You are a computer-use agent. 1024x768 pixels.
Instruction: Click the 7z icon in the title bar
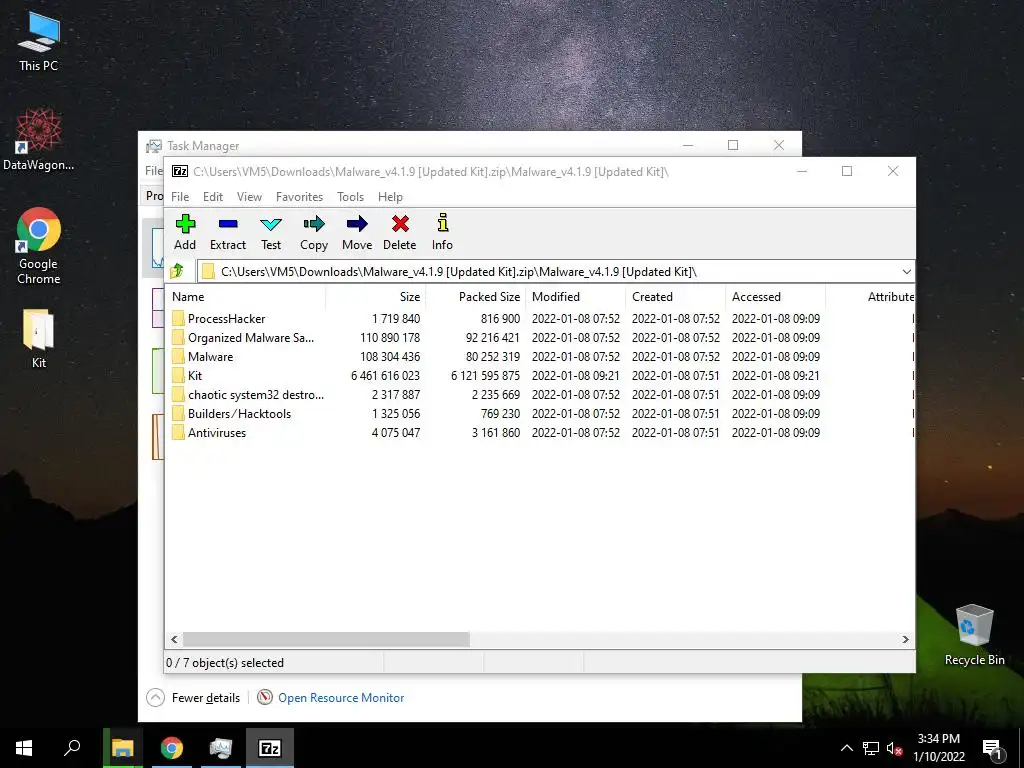coord(180,171)
